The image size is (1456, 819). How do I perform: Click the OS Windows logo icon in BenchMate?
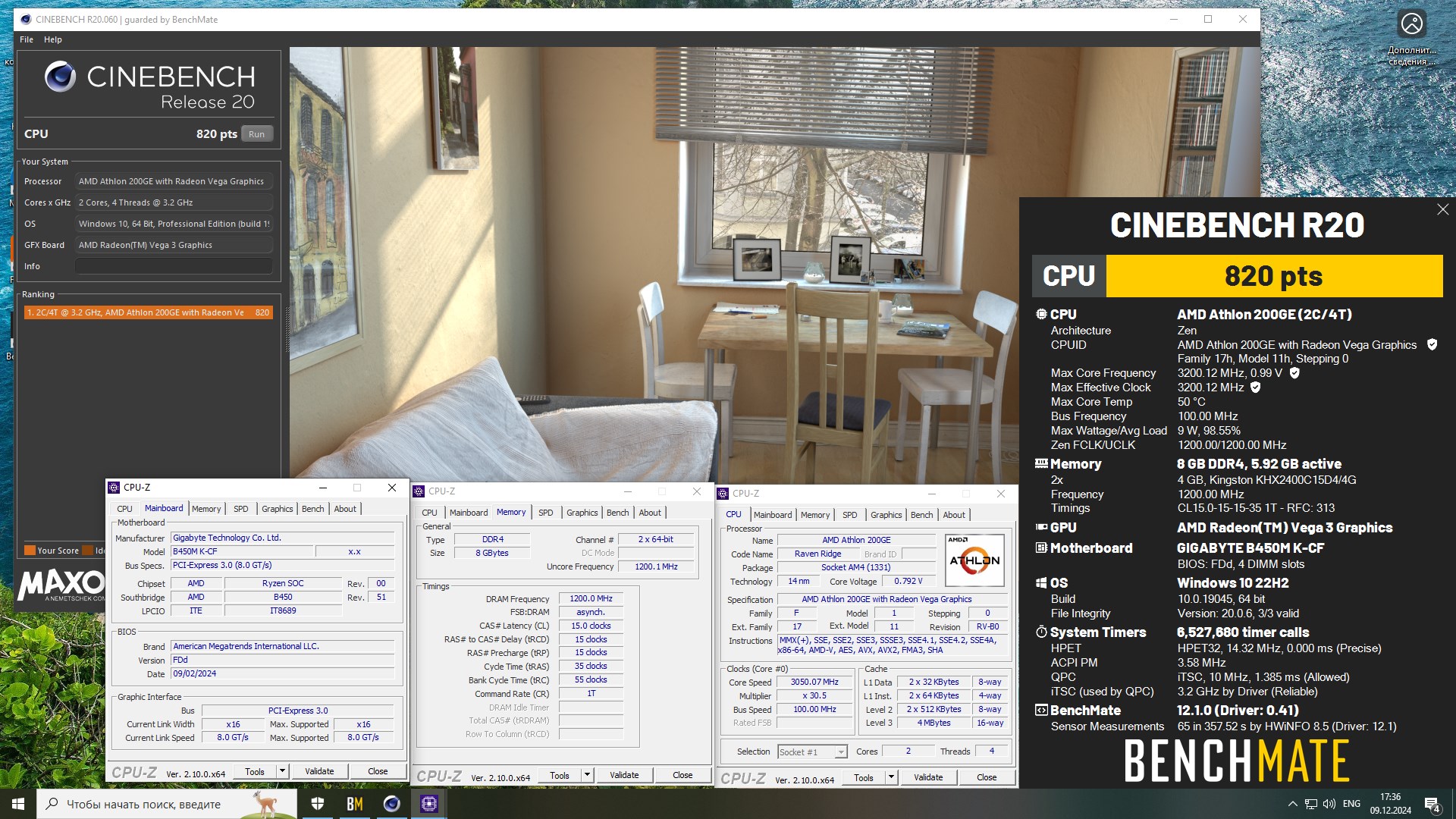[x=1041, y=582]
